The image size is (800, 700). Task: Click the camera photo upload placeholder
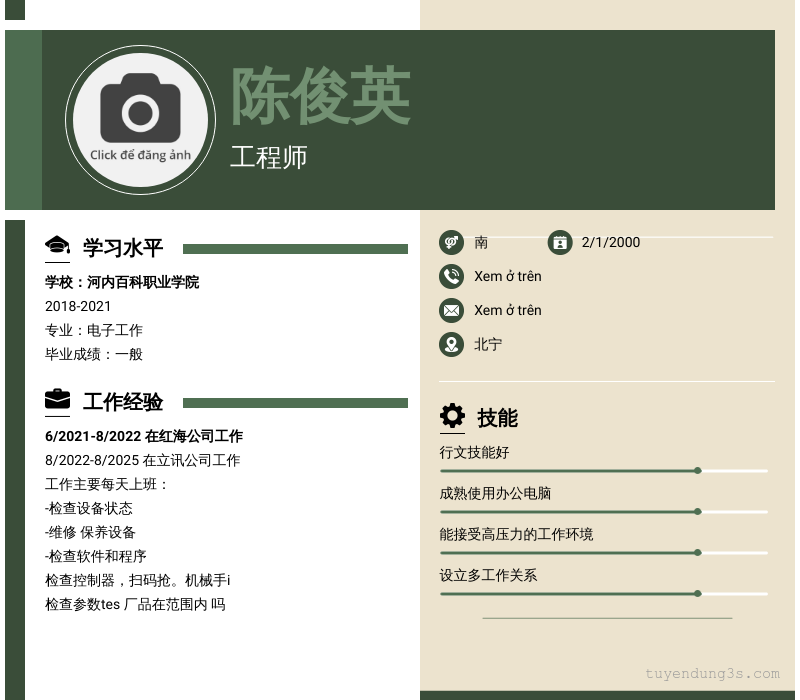click(x=140, y=120)
